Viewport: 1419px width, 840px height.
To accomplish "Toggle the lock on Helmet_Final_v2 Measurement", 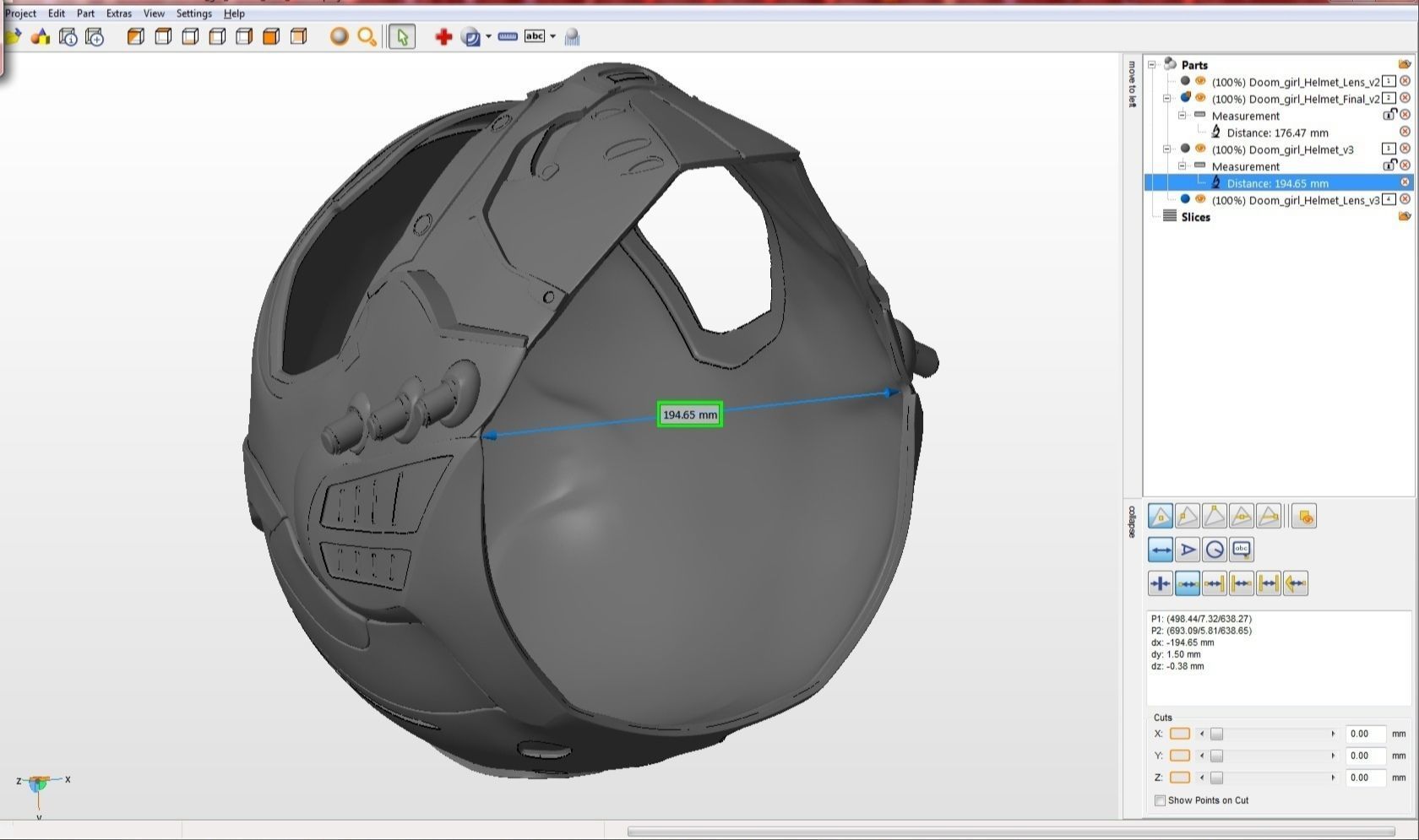I will pos(1389,115).
